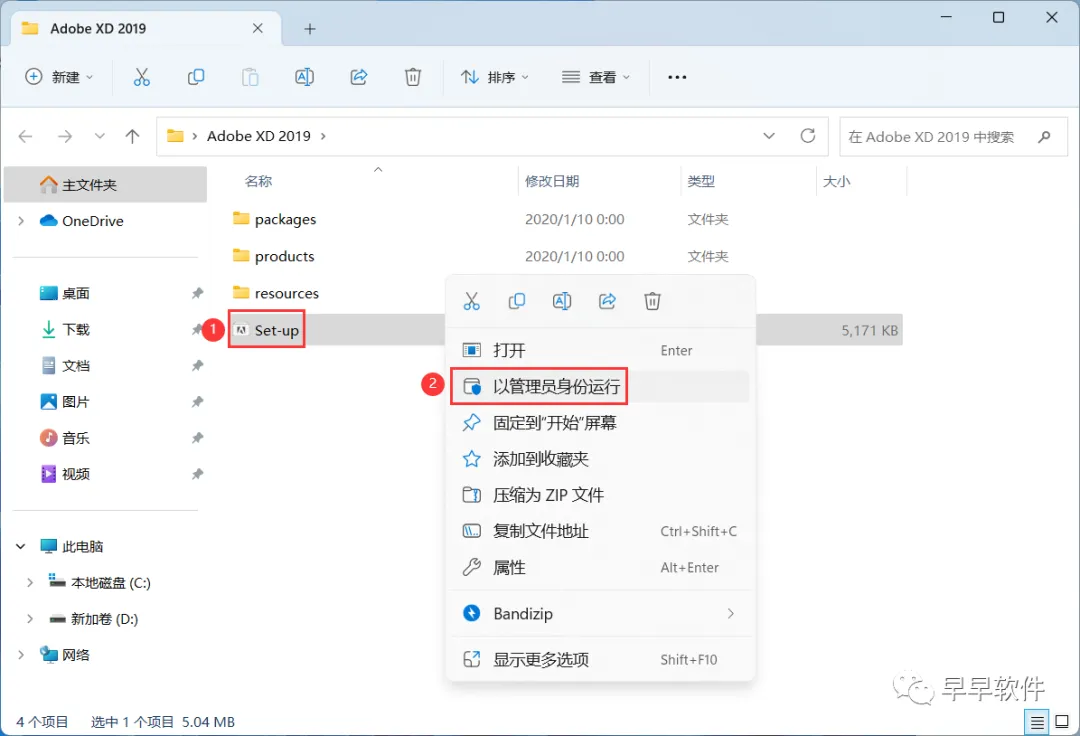The image size is (1080, 736).
Task: Choose 复制文件地址 menu entry
Action: click(x=600, y=532)
